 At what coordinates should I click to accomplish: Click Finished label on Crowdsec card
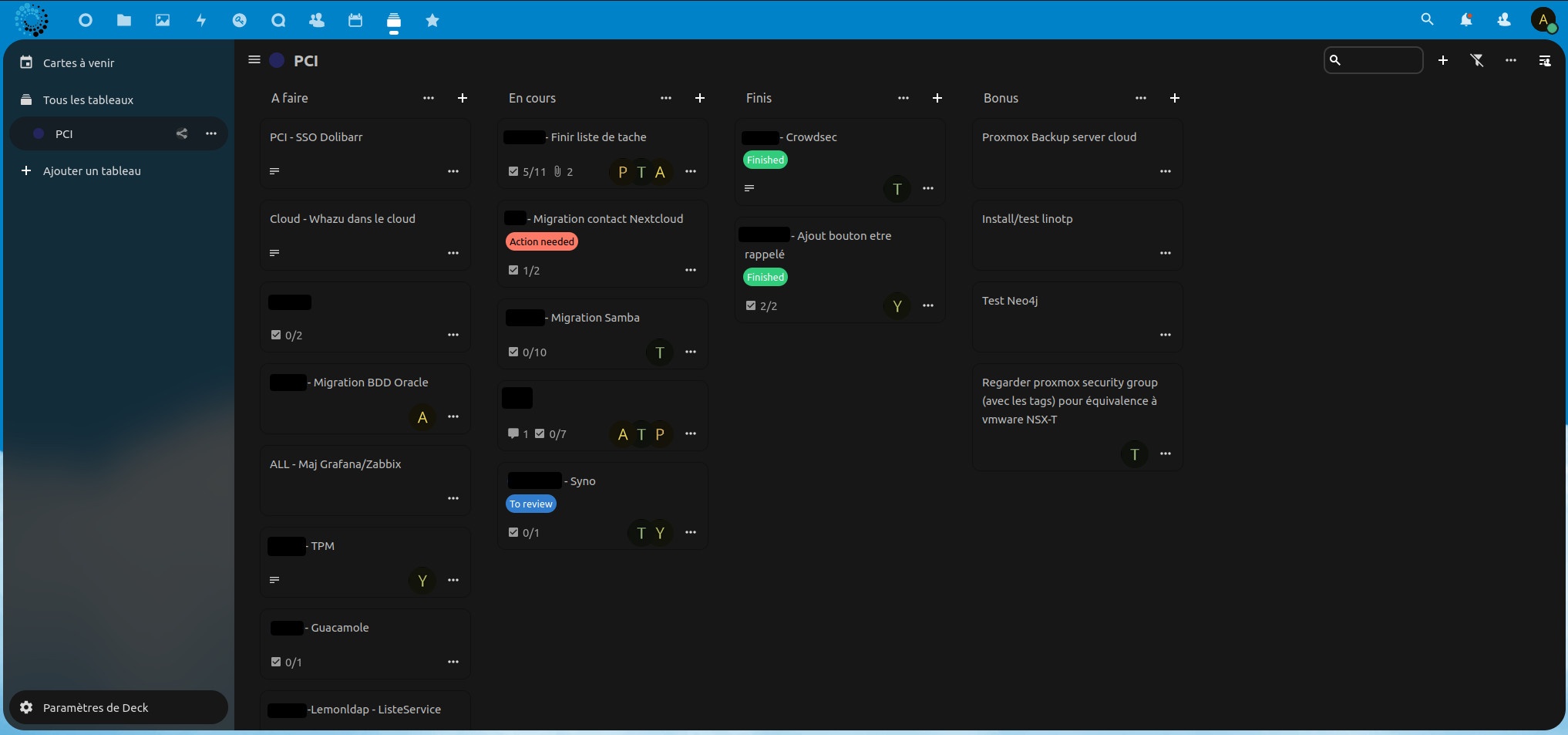coord(765,160)
